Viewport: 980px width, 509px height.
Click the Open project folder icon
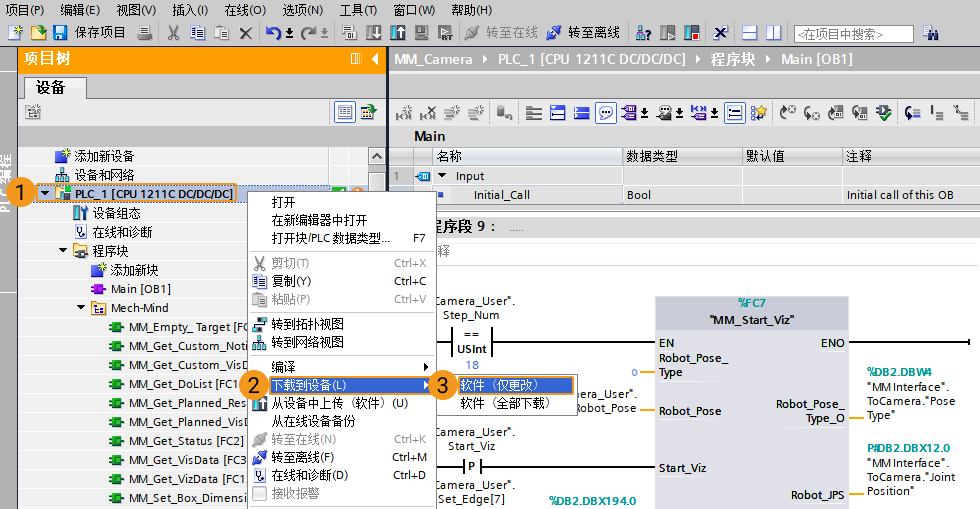pos(38,33)
